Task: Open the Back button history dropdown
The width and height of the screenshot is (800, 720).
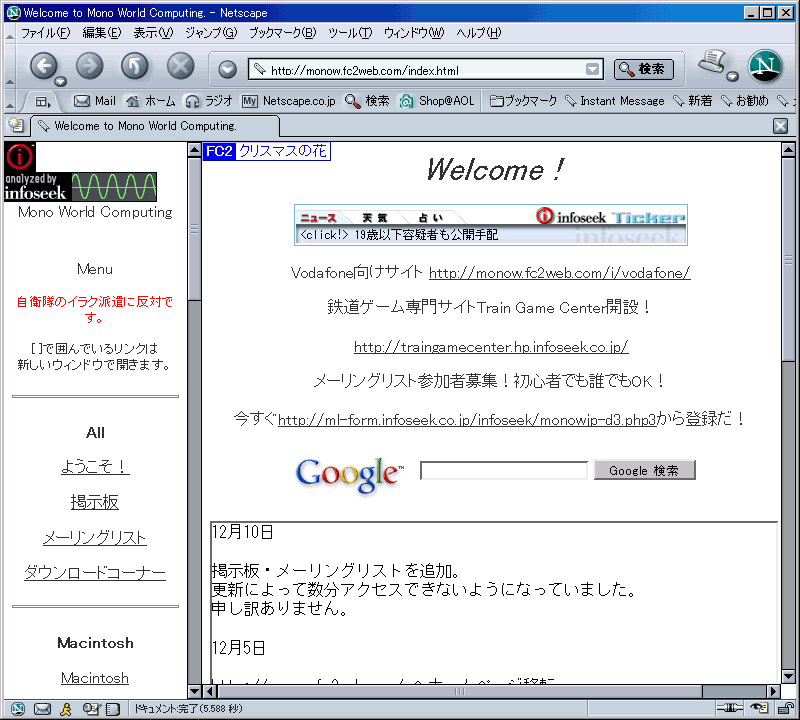Action: click(x=61, y=82)
